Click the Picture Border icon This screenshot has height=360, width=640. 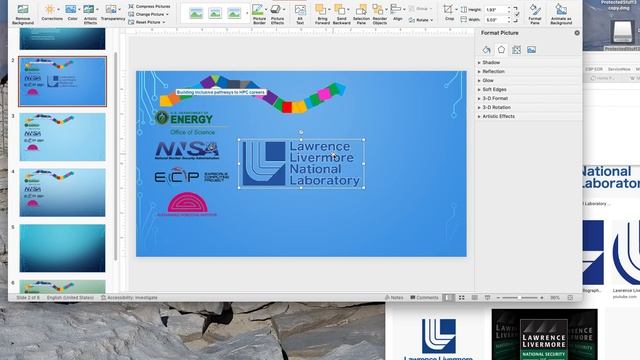coord(258,10)
